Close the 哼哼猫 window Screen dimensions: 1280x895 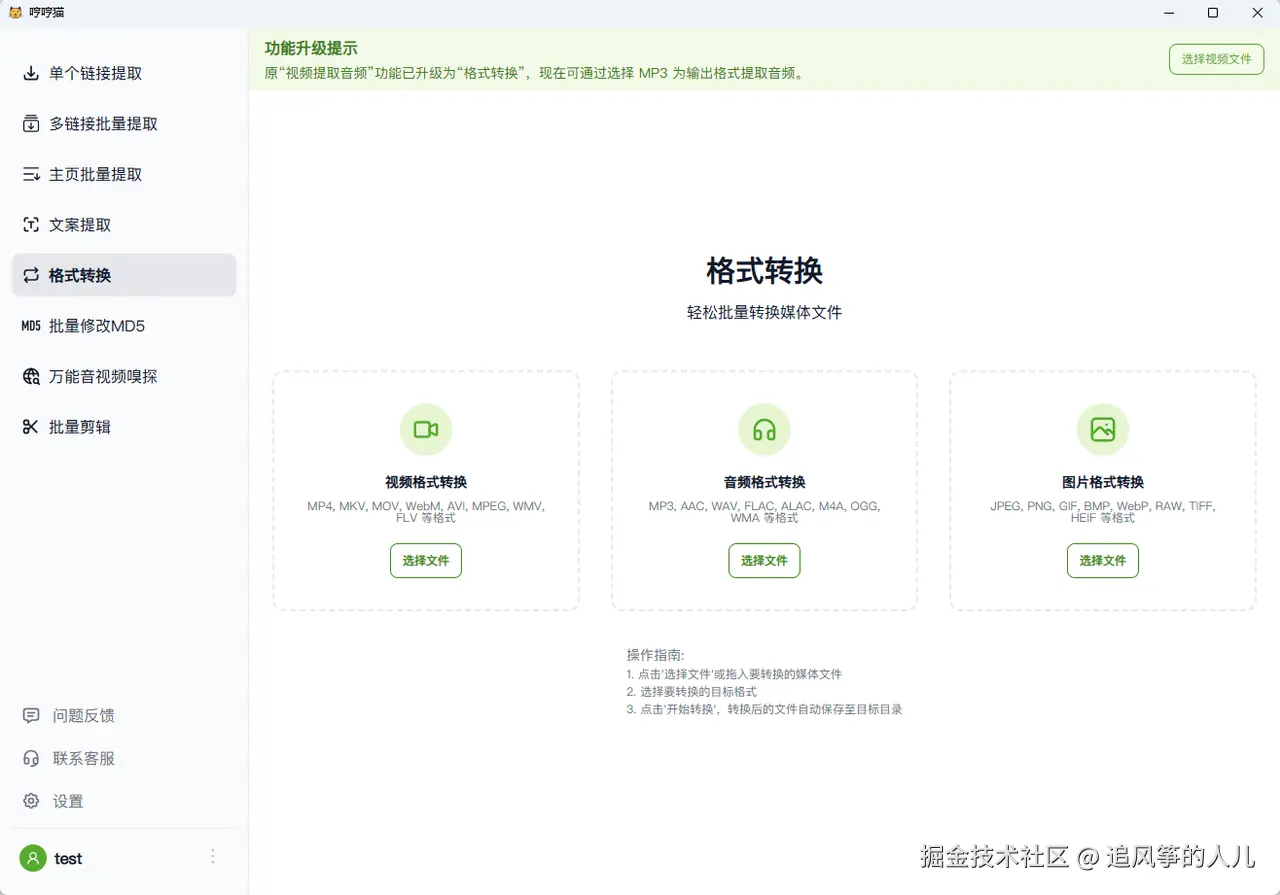tap(1257, 13)
